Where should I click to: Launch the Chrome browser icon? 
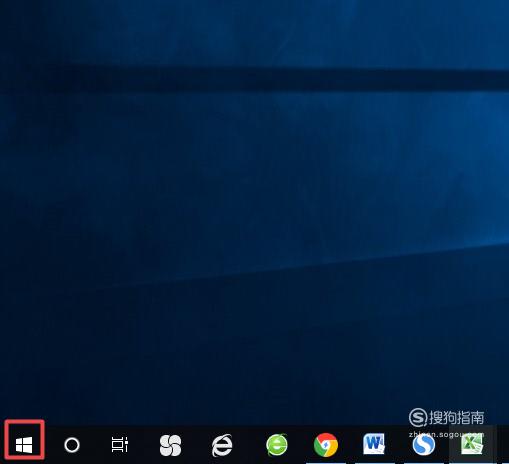(x=326, y=445)
